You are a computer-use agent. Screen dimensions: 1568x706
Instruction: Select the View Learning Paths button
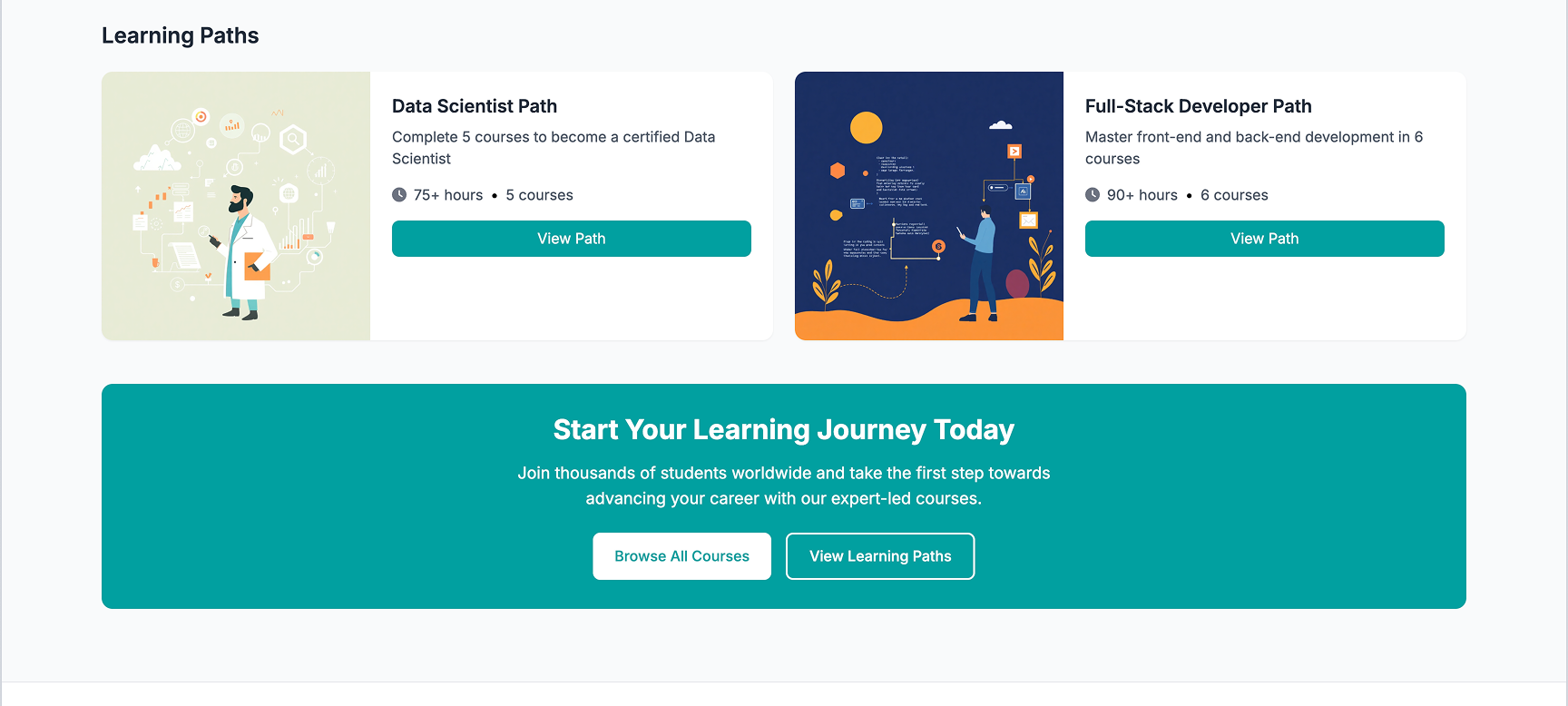(x=879, y=556)
